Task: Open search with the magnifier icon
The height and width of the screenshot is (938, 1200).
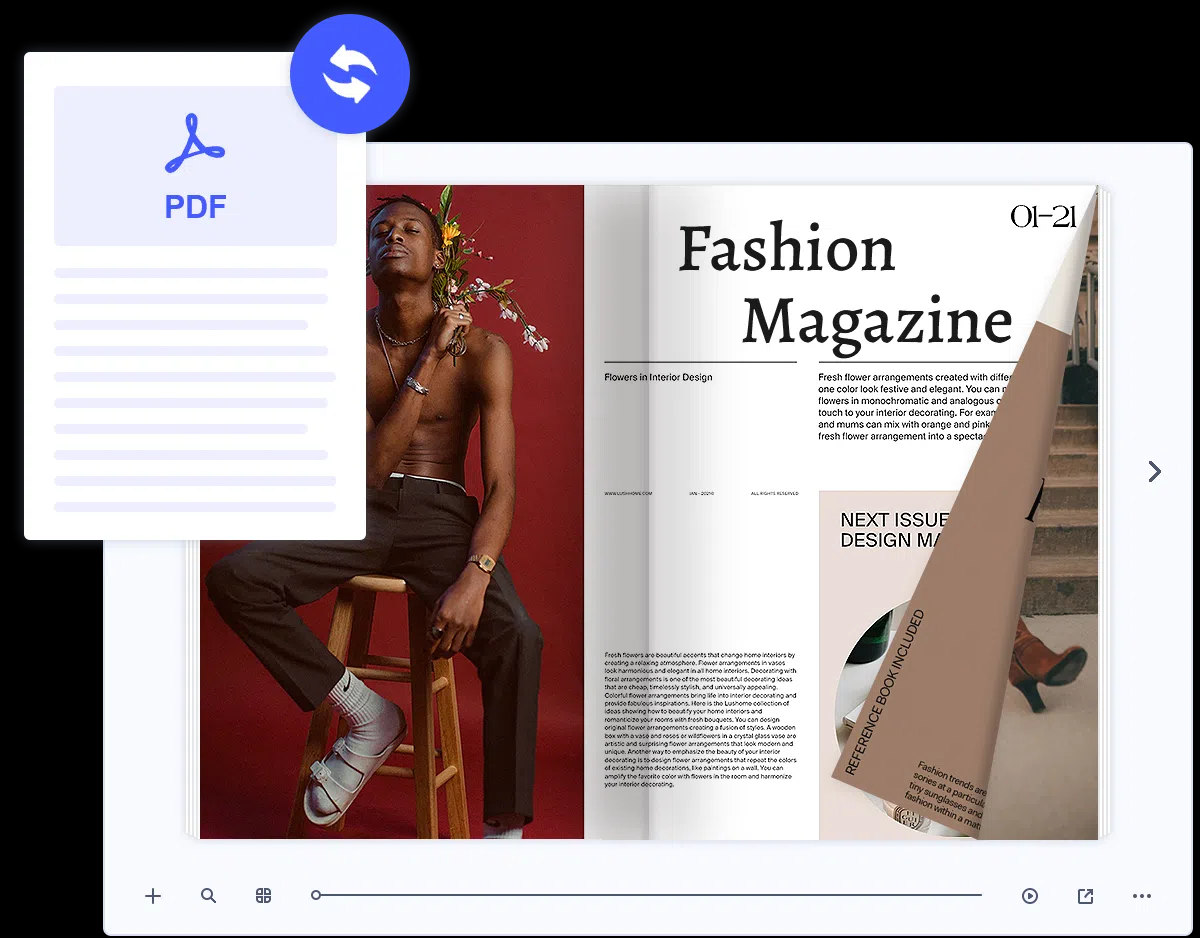Action: [x=208, y=896]
